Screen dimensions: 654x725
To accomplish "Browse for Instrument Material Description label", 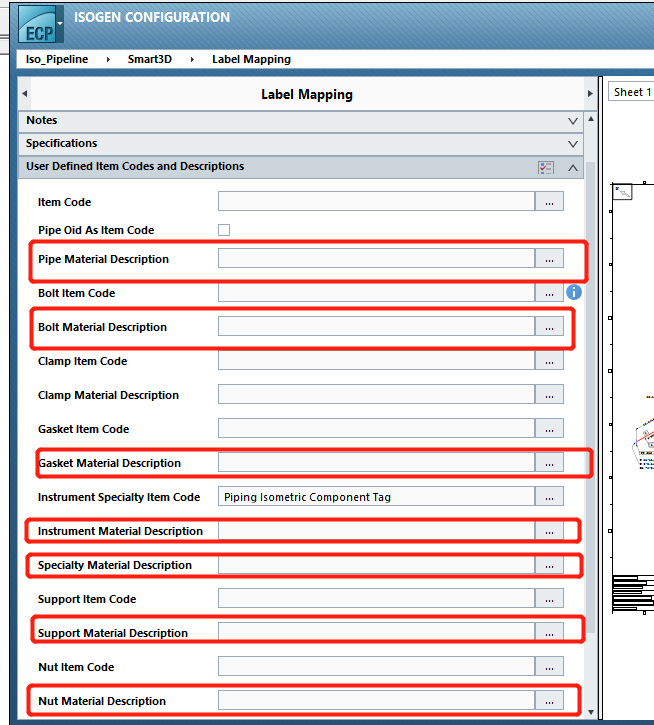I will (x=549, y=530).
